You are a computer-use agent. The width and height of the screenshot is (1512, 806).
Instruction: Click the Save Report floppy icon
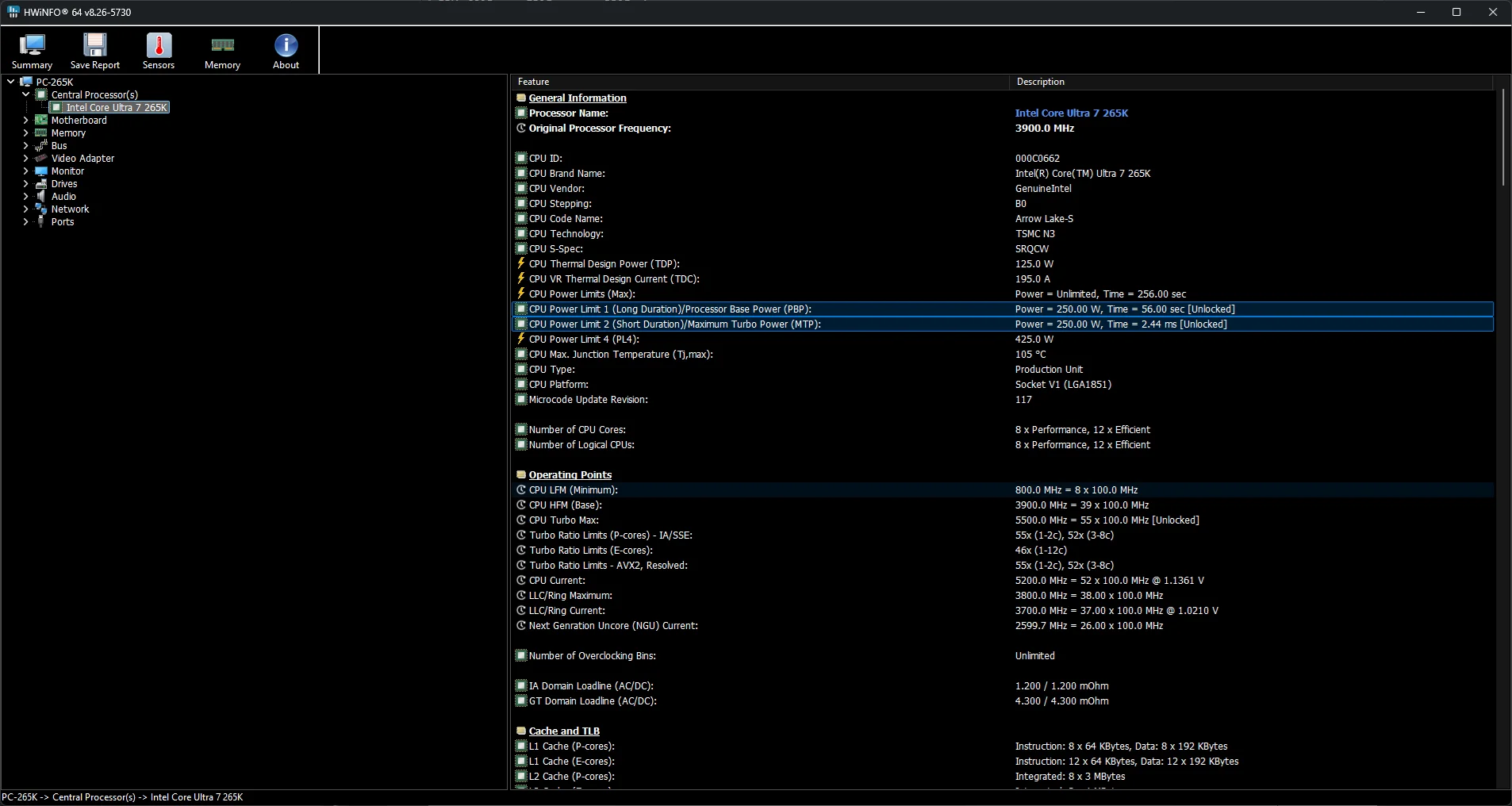click(x=95, y=45)
